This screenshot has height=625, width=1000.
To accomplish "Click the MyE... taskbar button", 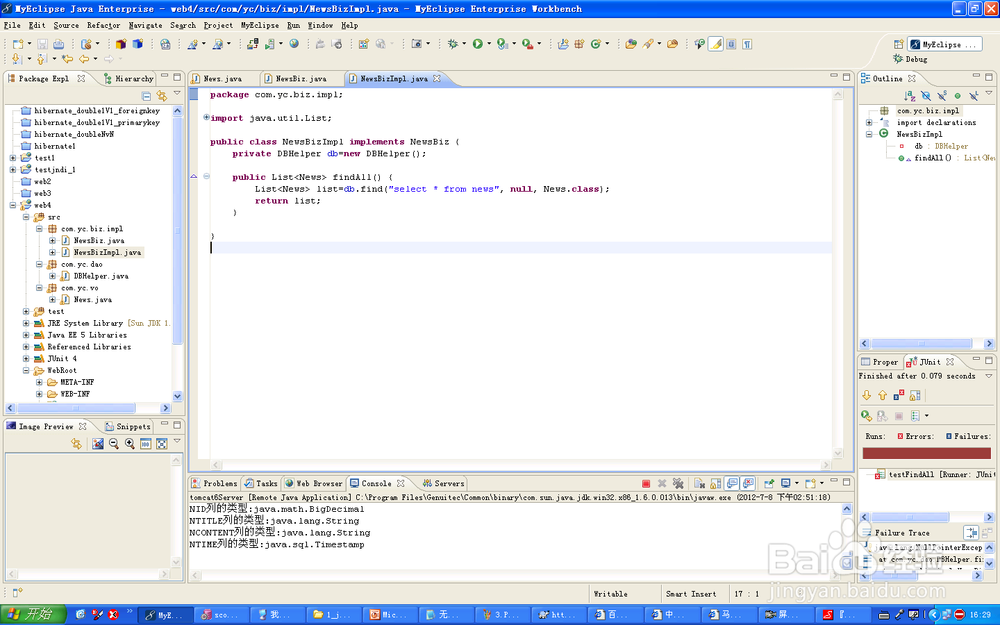I will click(x=165, y=615).
